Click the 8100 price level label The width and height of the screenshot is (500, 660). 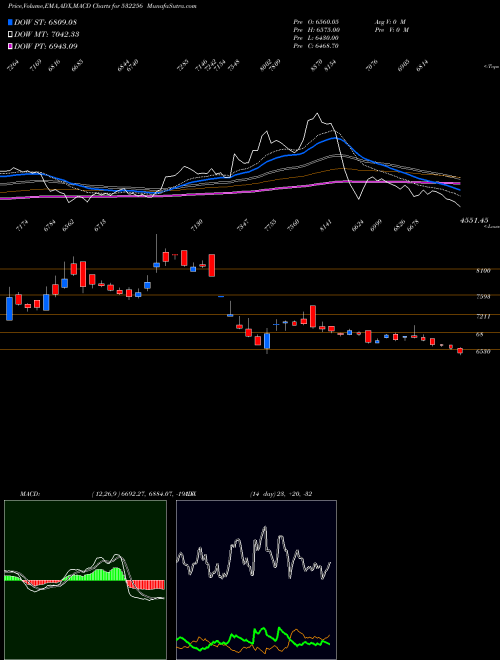coord(483,271)
